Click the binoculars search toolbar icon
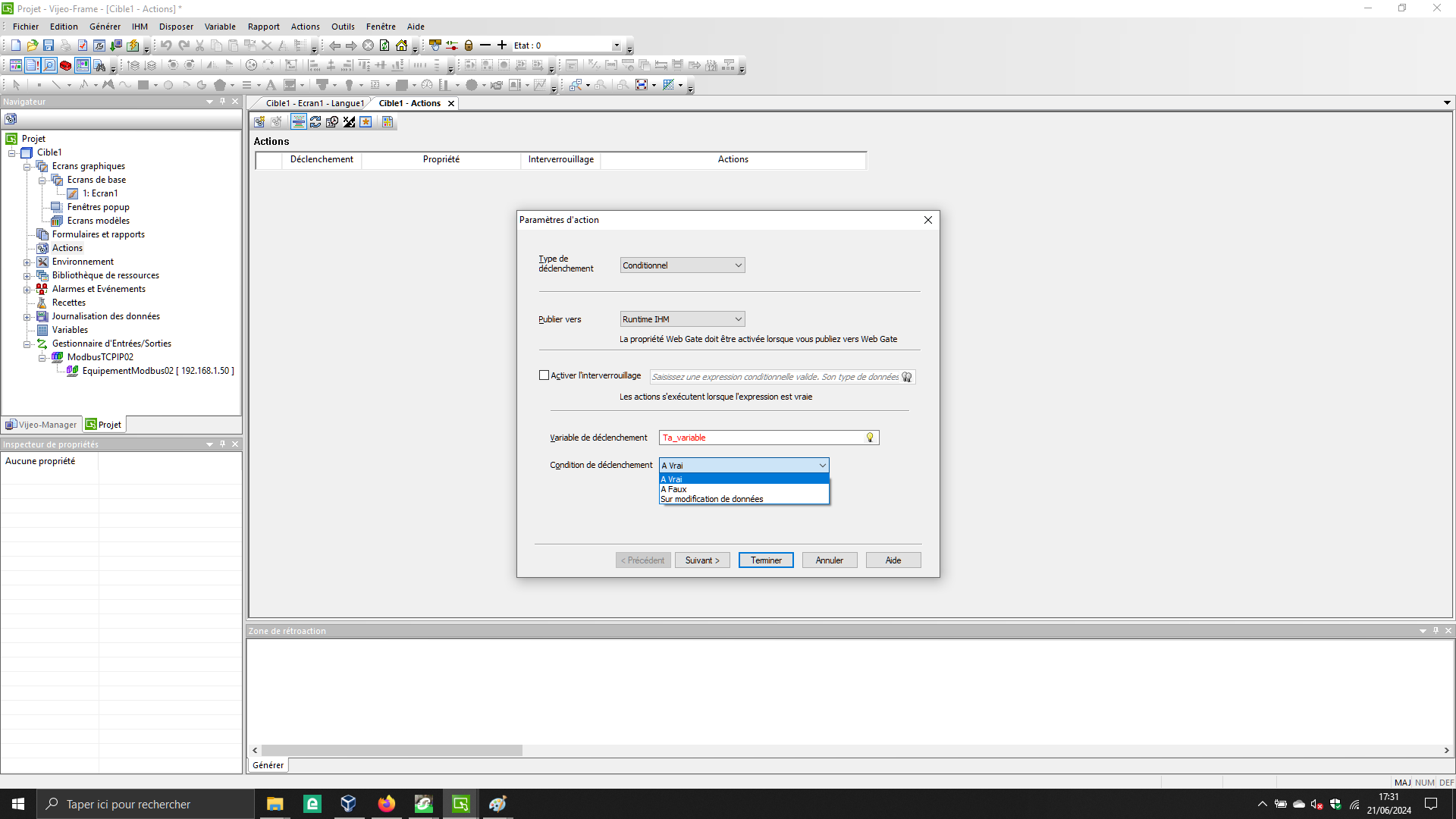Screen dimensions: 1456x819 (99, 66)
